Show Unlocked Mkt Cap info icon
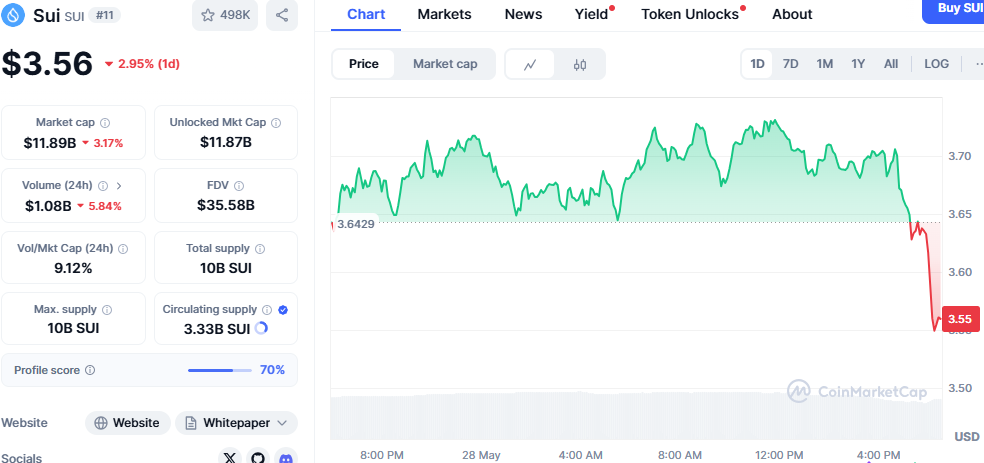The image size is (984, 463). [275, 122]
